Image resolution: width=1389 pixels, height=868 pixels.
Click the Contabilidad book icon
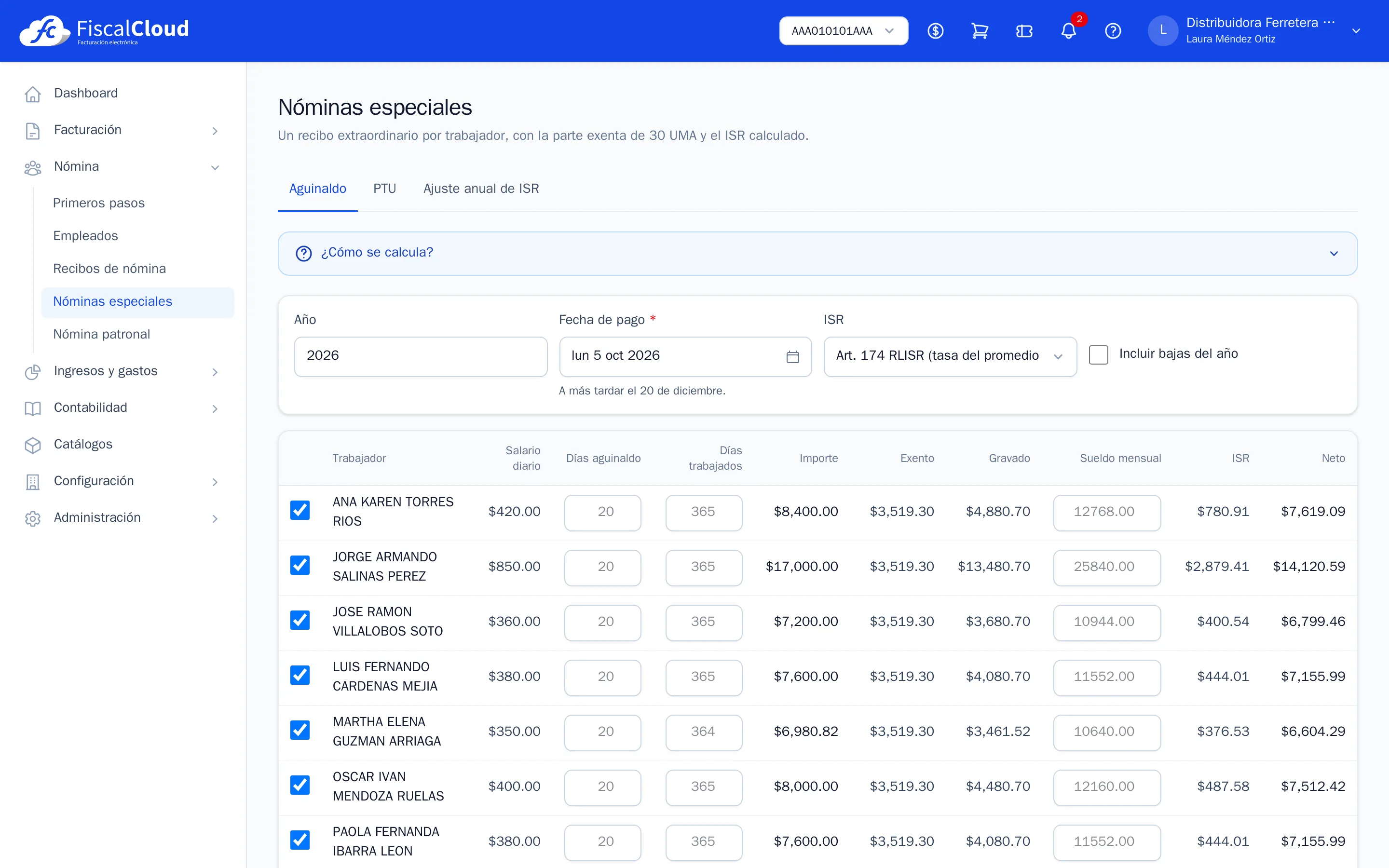[x=33, y=408]
